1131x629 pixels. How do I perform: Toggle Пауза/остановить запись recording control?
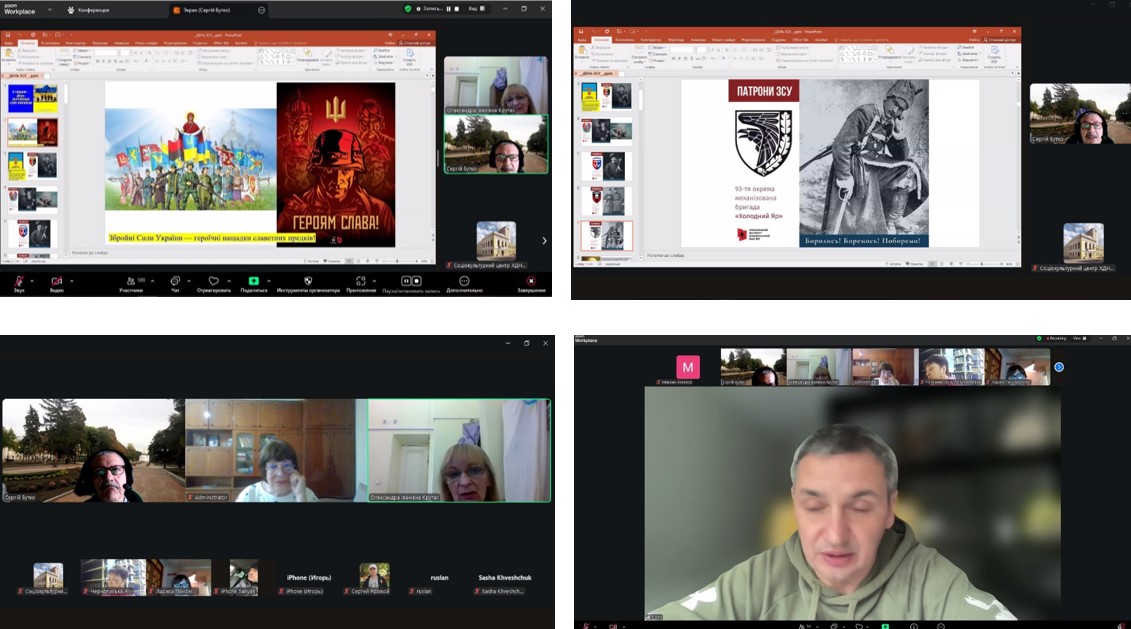(x=406, y=281)
